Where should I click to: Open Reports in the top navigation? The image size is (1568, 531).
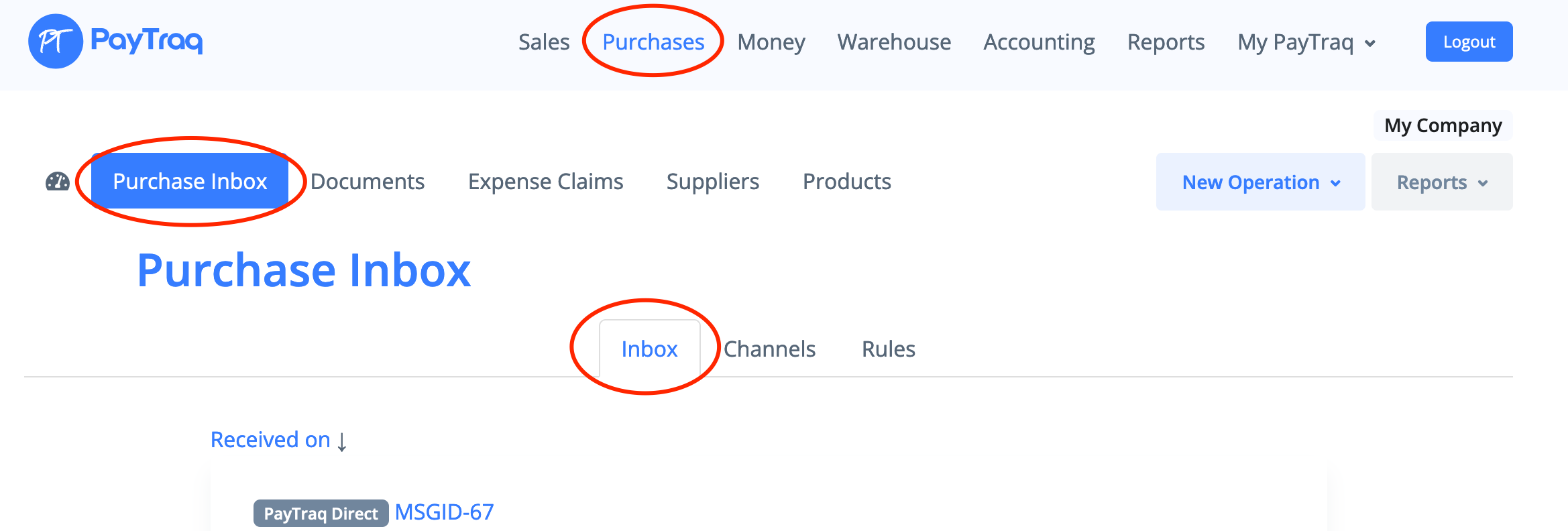1166,42
